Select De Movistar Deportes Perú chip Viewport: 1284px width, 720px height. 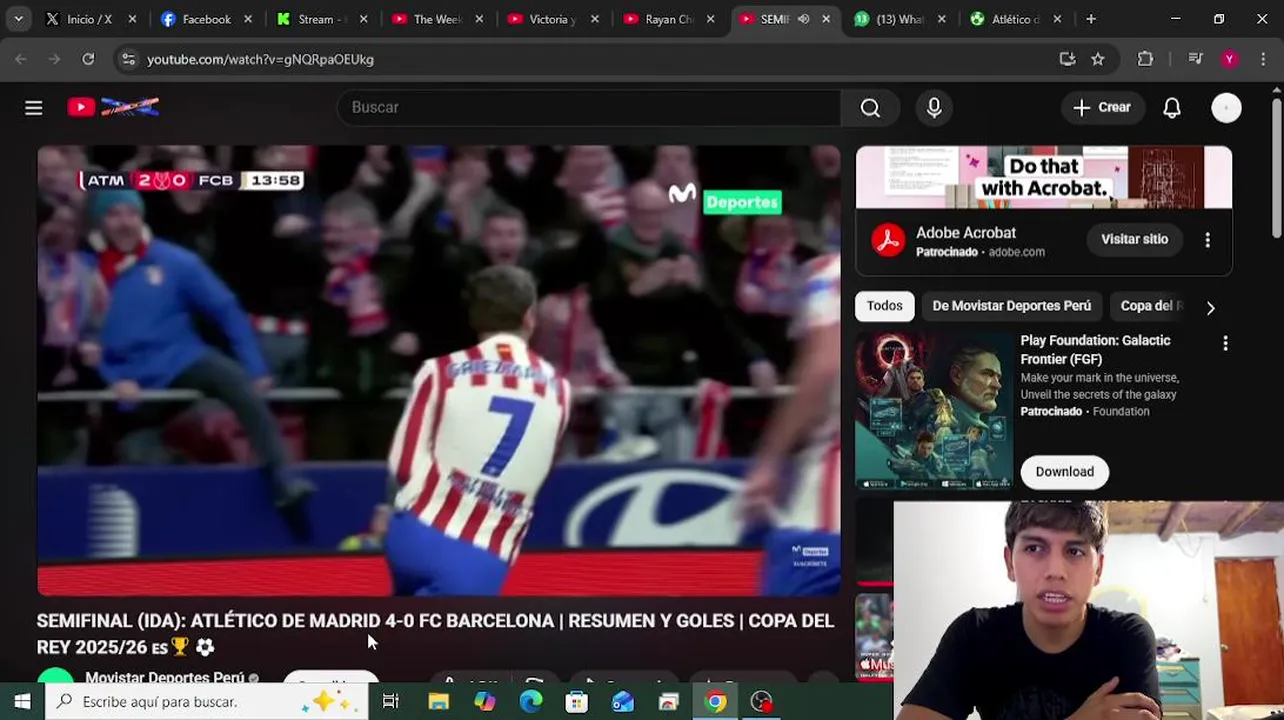[1011, 306]
